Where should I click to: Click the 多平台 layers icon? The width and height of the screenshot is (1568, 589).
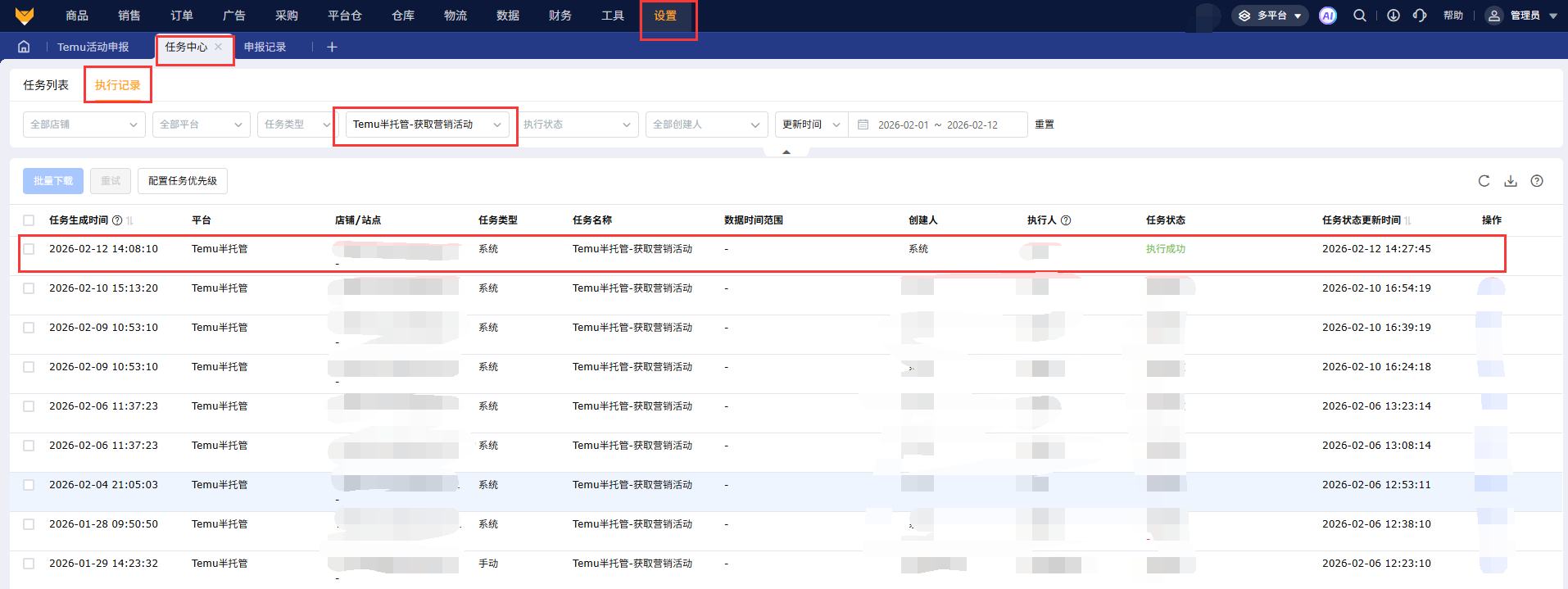click(x=1244, y=16)
